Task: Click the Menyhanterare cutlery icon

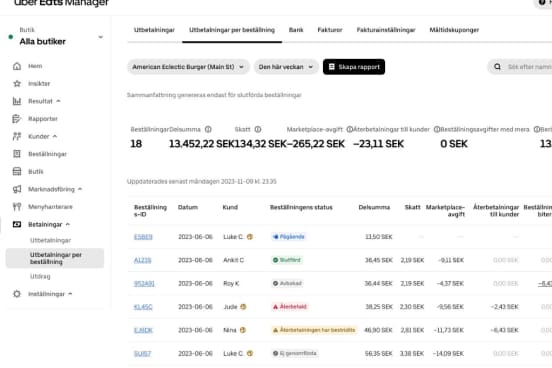Action: pyautogui.click(x=17, y=207)
